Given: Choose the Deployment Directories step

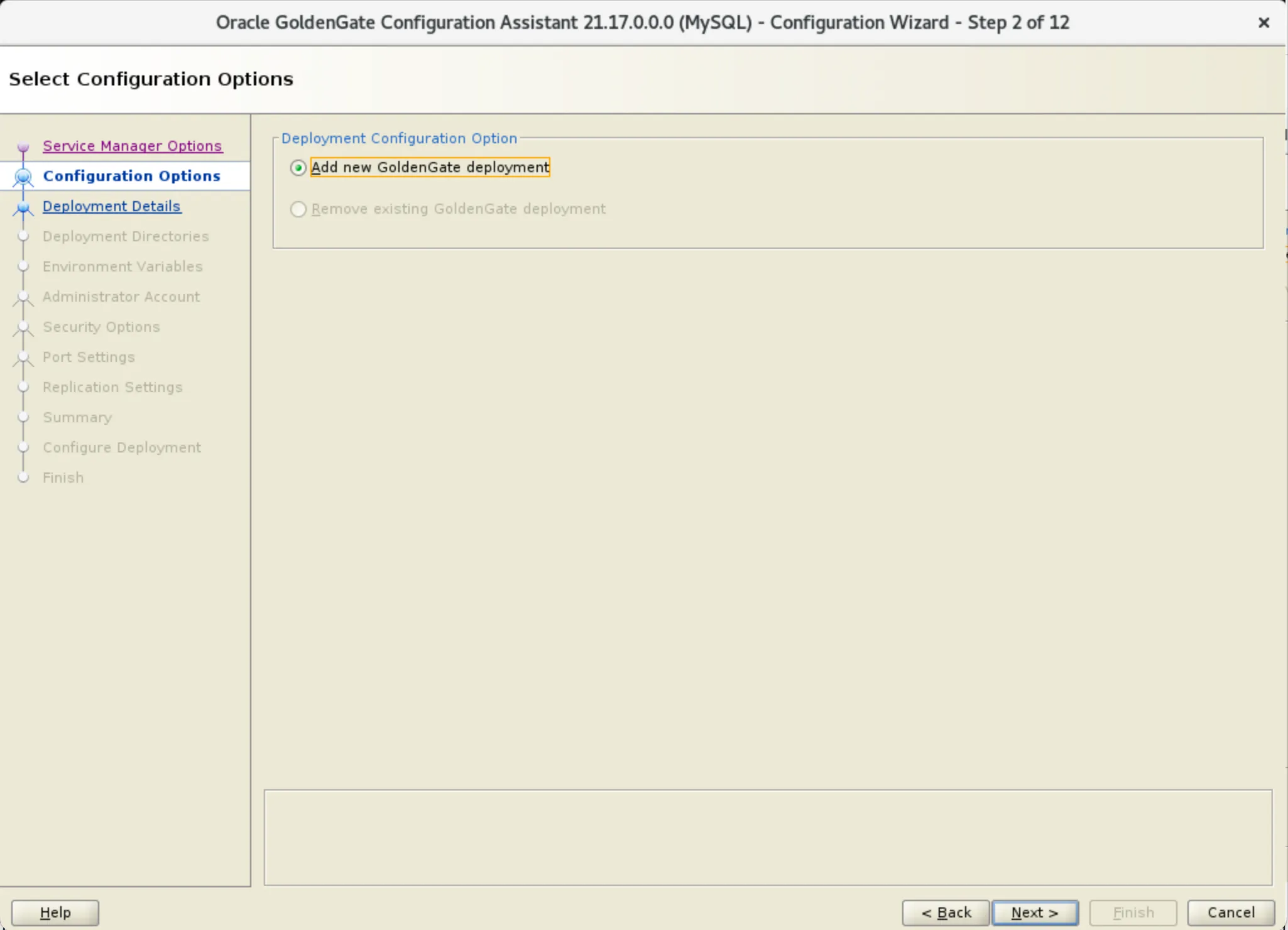Looking at the screenshot, I should 125,236.
